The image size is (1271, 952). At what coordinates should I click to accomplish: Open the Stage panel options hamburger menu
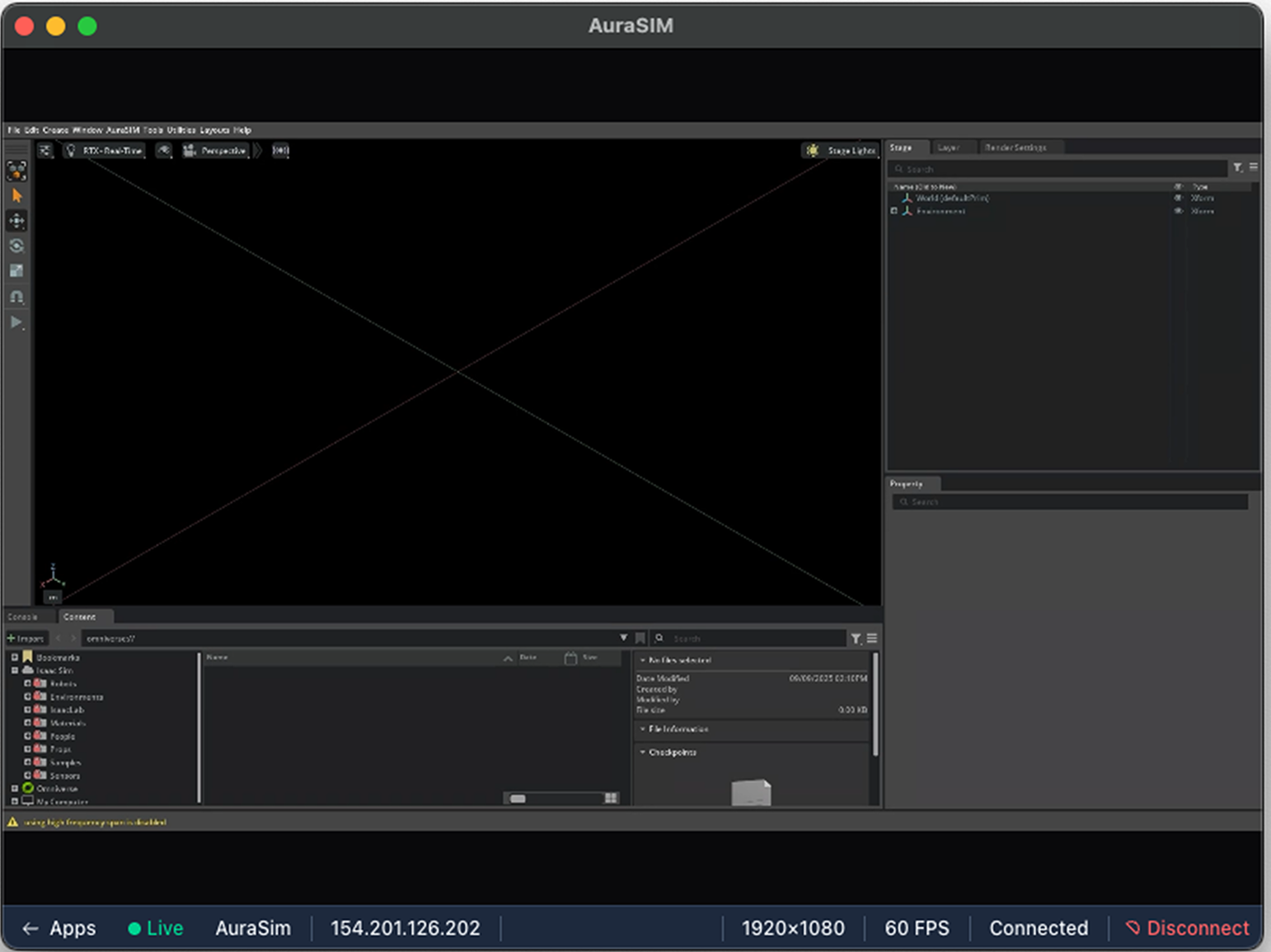(1254, 167)
